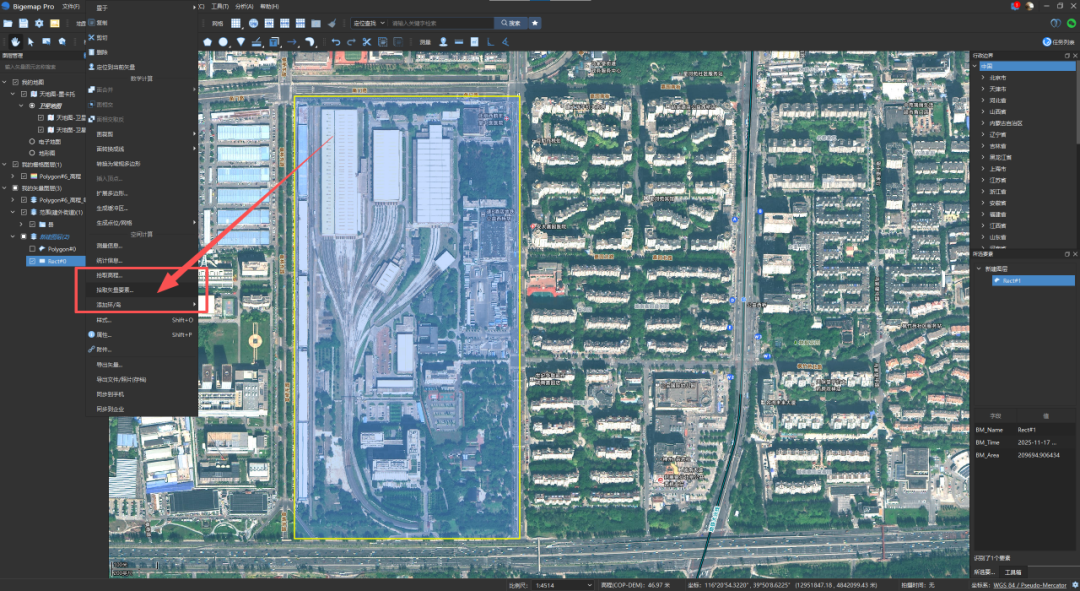Image resolution: width=1080 pixels, height=591 pixels.
Task: Click the star favorites icon
Action: click(535, 23)
